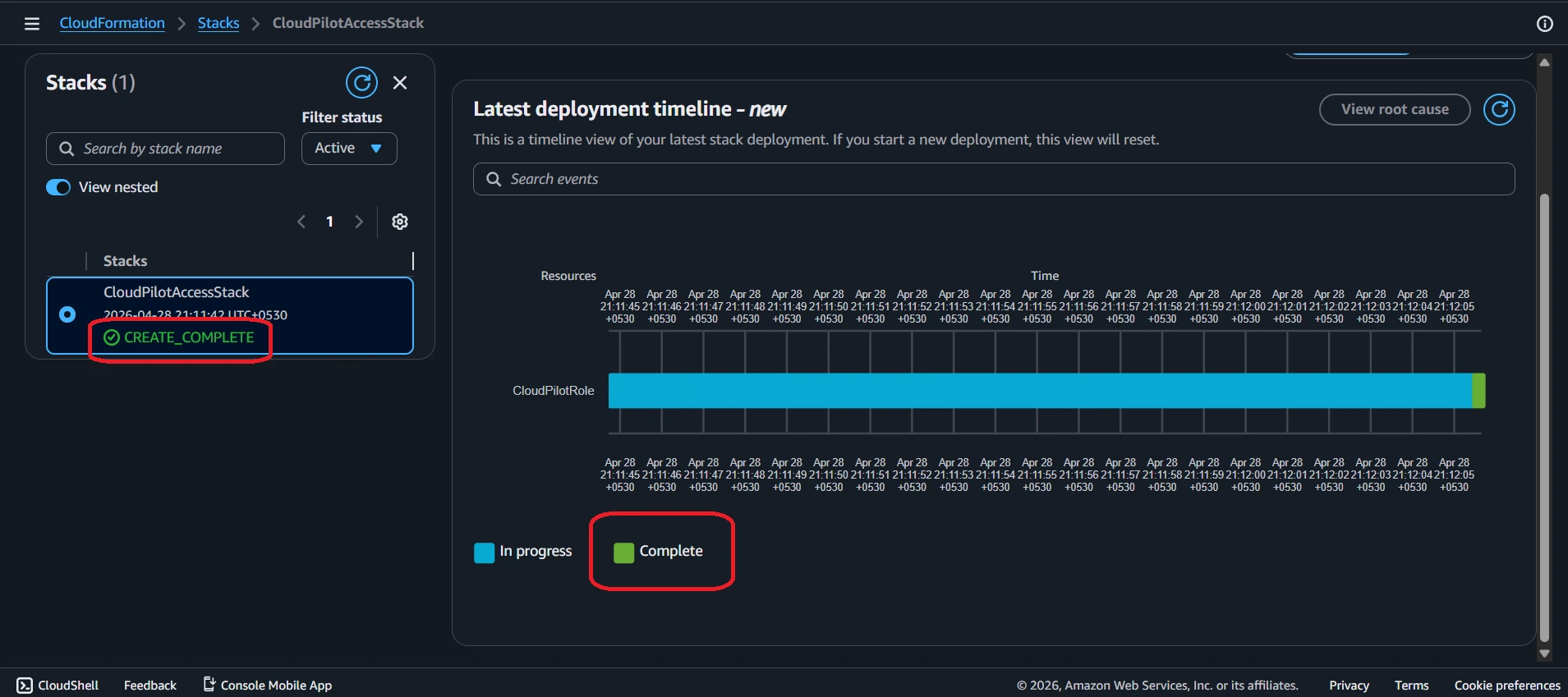The height and width of the screenshot is (697, 1568).
Task: Click the Stacks breadcrumb link
Action: tap(218, 23)
